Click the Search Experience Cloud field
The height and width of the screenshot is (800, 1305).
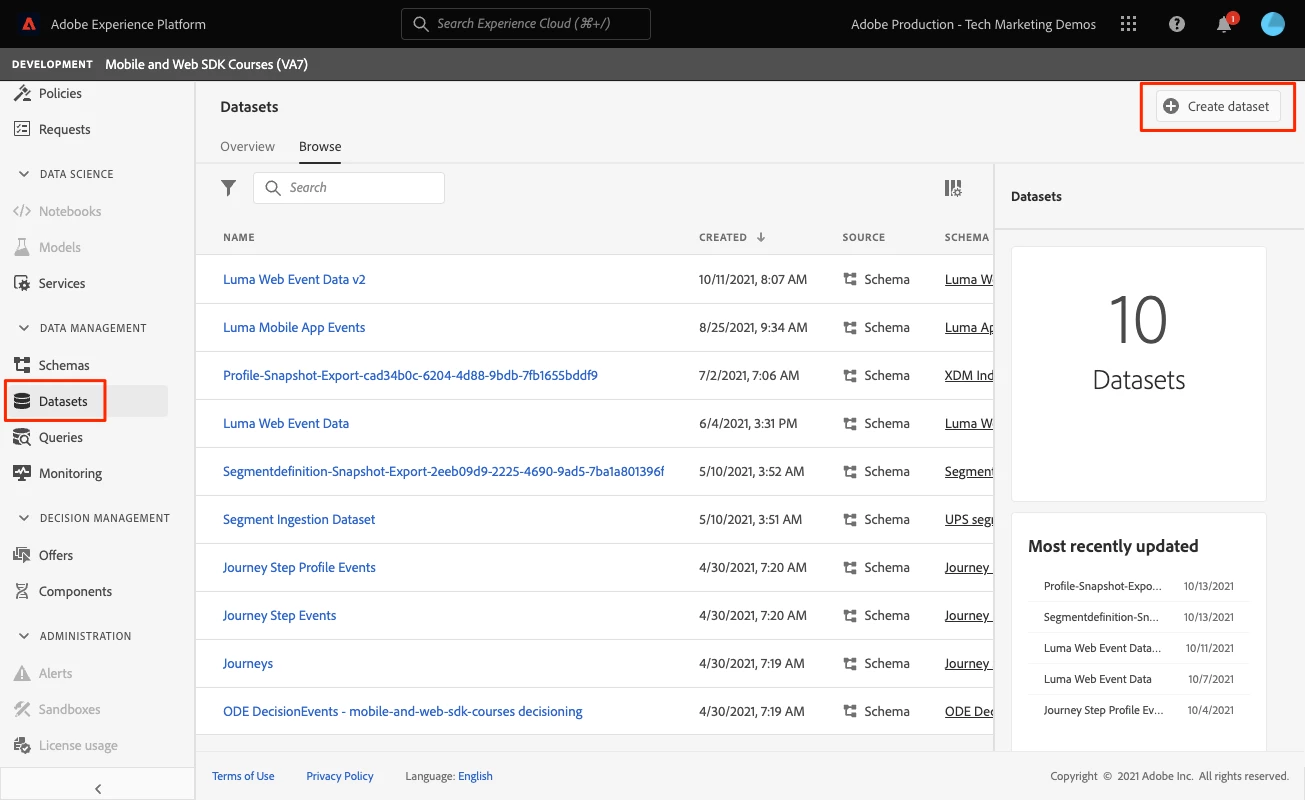coord(526,24)
